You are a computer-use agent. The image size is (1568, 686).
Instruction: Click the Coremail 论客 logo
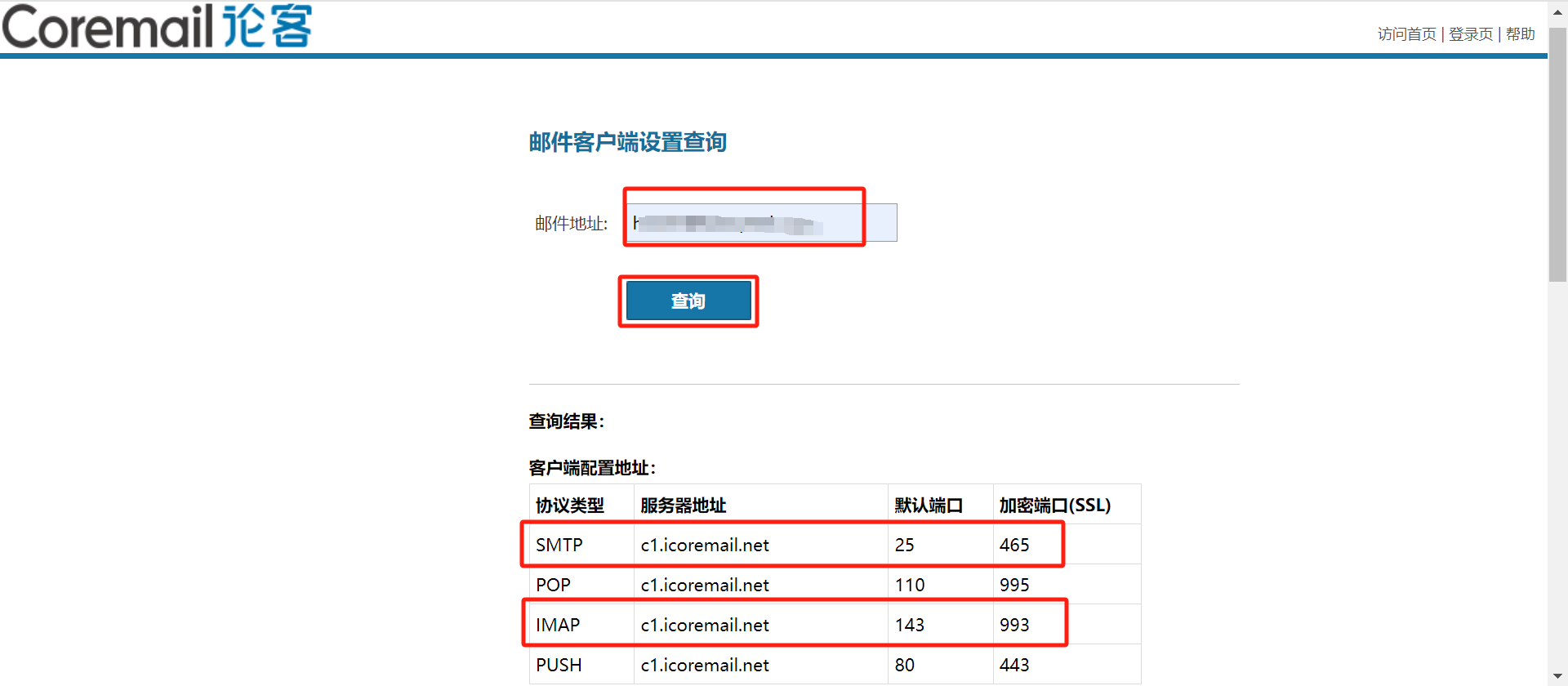(x=157, y=26)
